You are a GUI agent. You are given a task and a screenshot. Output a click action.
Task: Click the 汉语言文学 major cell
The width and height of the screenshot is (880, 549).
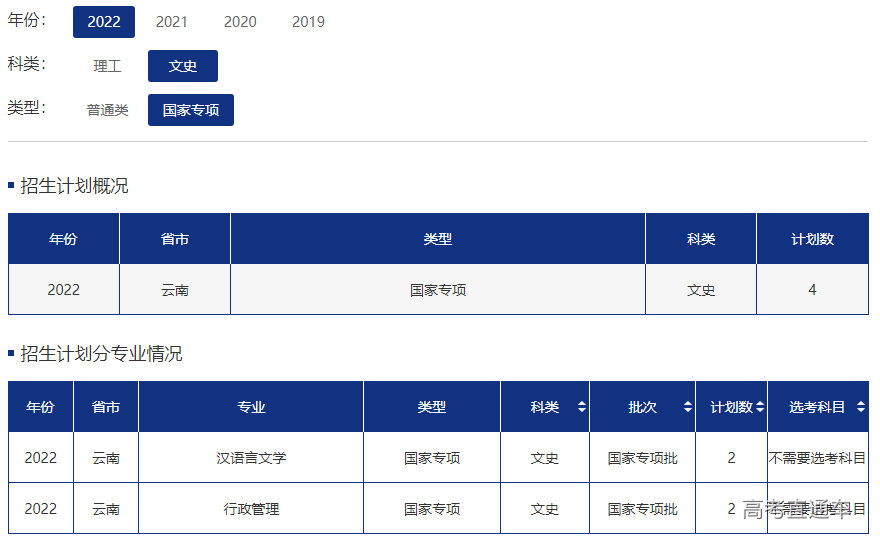tap(251, 458)
